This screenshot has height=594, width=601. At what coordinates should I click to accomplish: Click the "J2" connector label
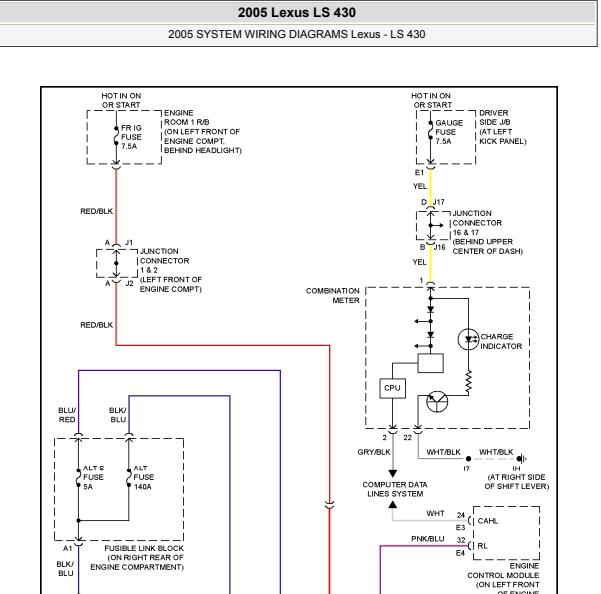click(130, 284)
